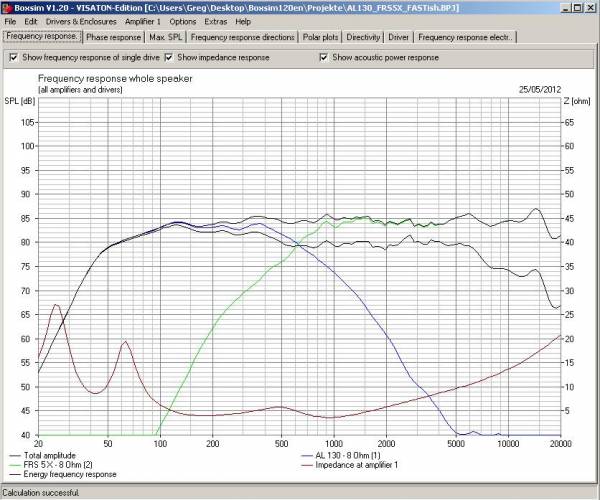Click Frequency response whole speaker title
This screenshot has width=600, height=500.
115,79
